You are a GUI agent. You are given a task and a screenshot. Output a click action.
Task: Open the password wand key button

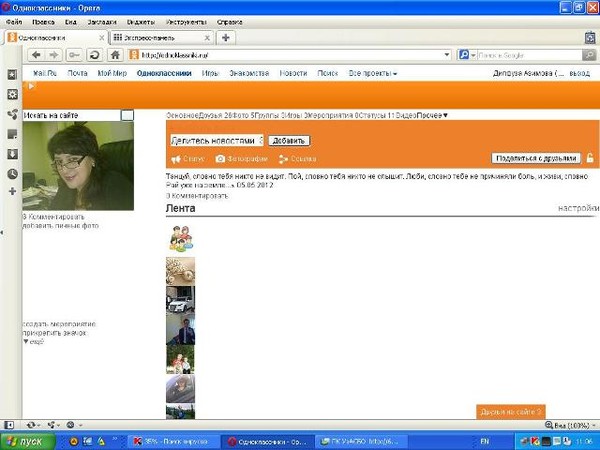(x=74, y=55)
